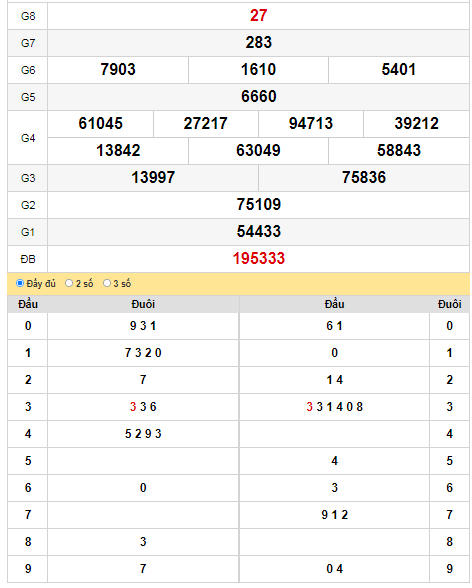
Task: Click the left 'Đầu' column header
Action: click(28, 304)
